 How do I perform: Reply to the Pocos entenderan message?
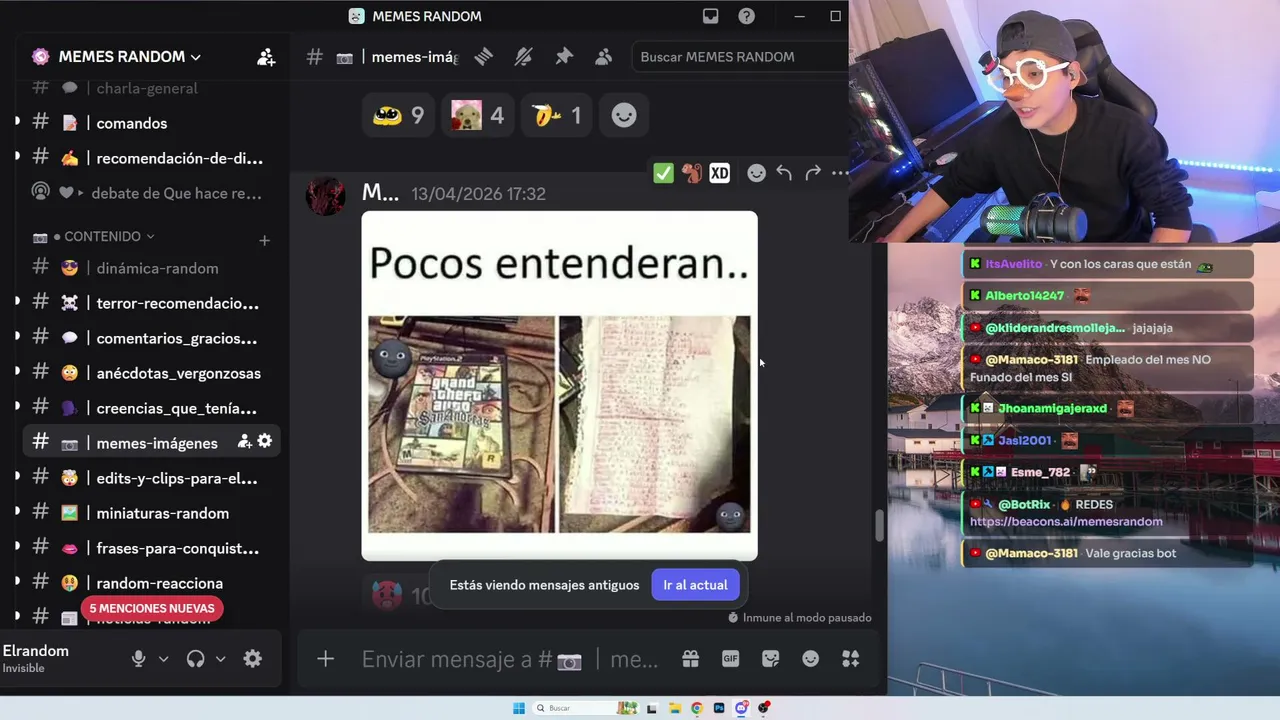[x=784, y=173]
